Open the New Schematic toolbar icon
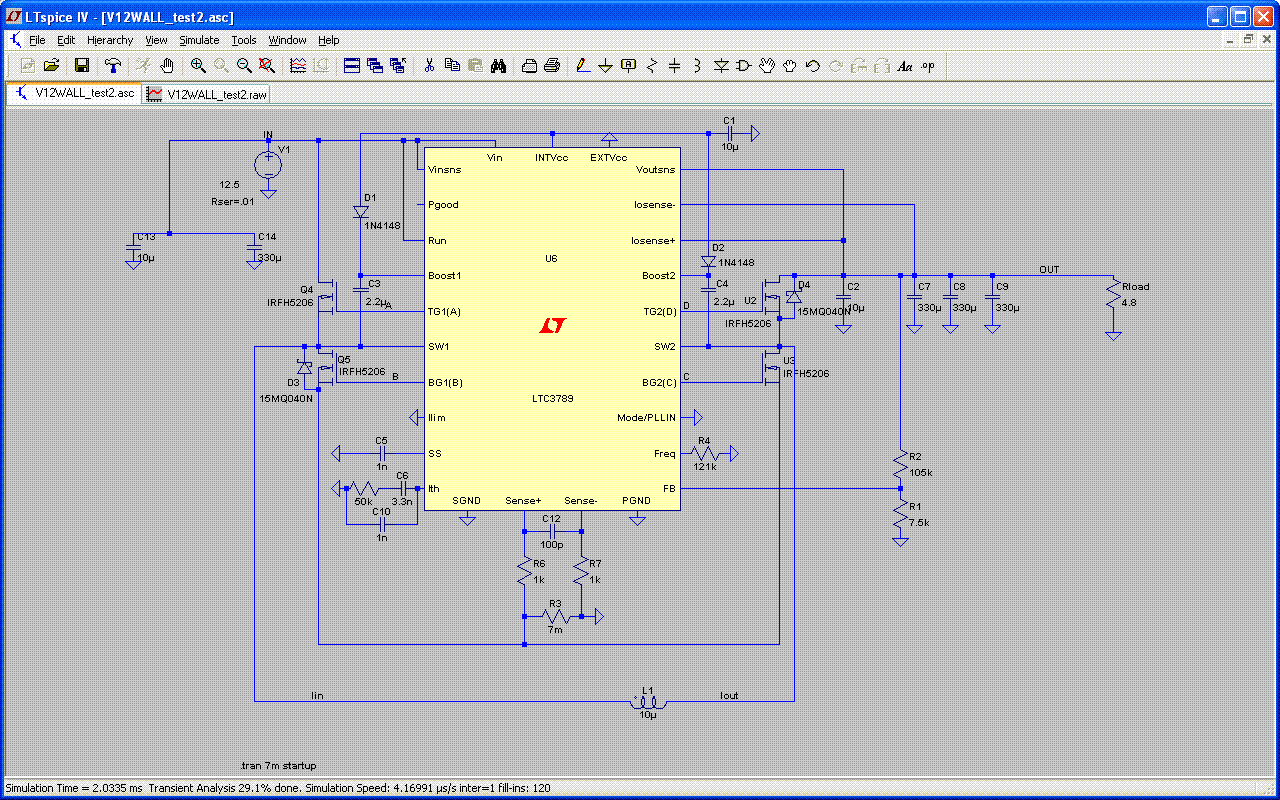 click(x=27, y=66)
